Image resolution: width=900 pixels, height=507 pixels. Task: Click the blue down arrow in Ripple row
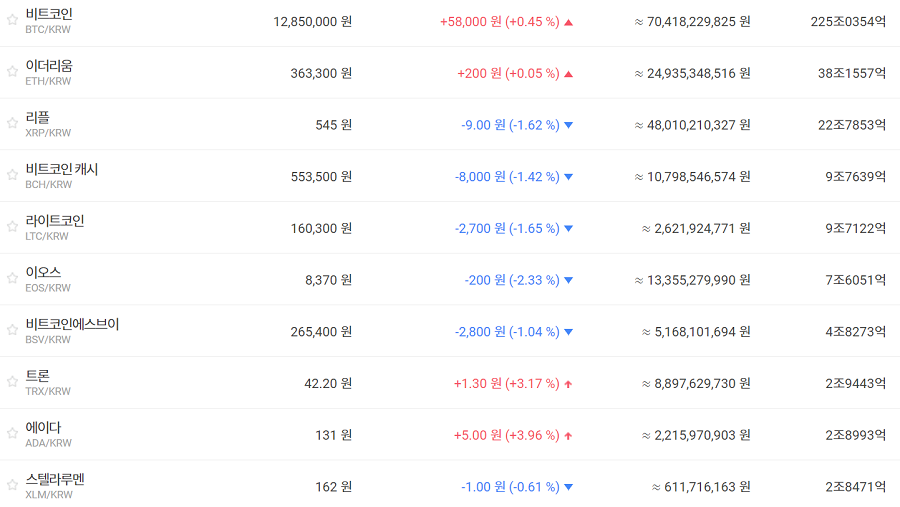(569, 125)
